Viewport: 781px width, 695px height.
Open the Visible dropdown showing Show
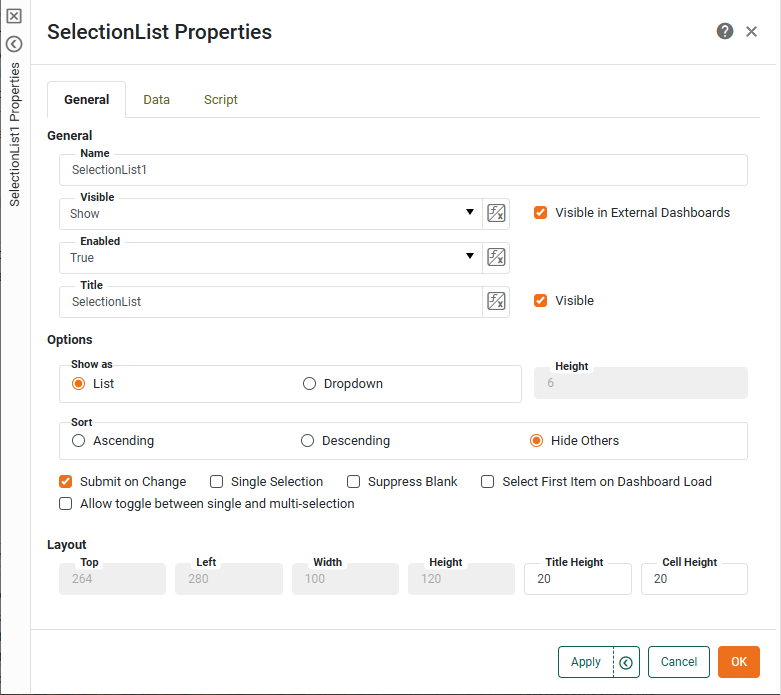[x=271, y=214]
